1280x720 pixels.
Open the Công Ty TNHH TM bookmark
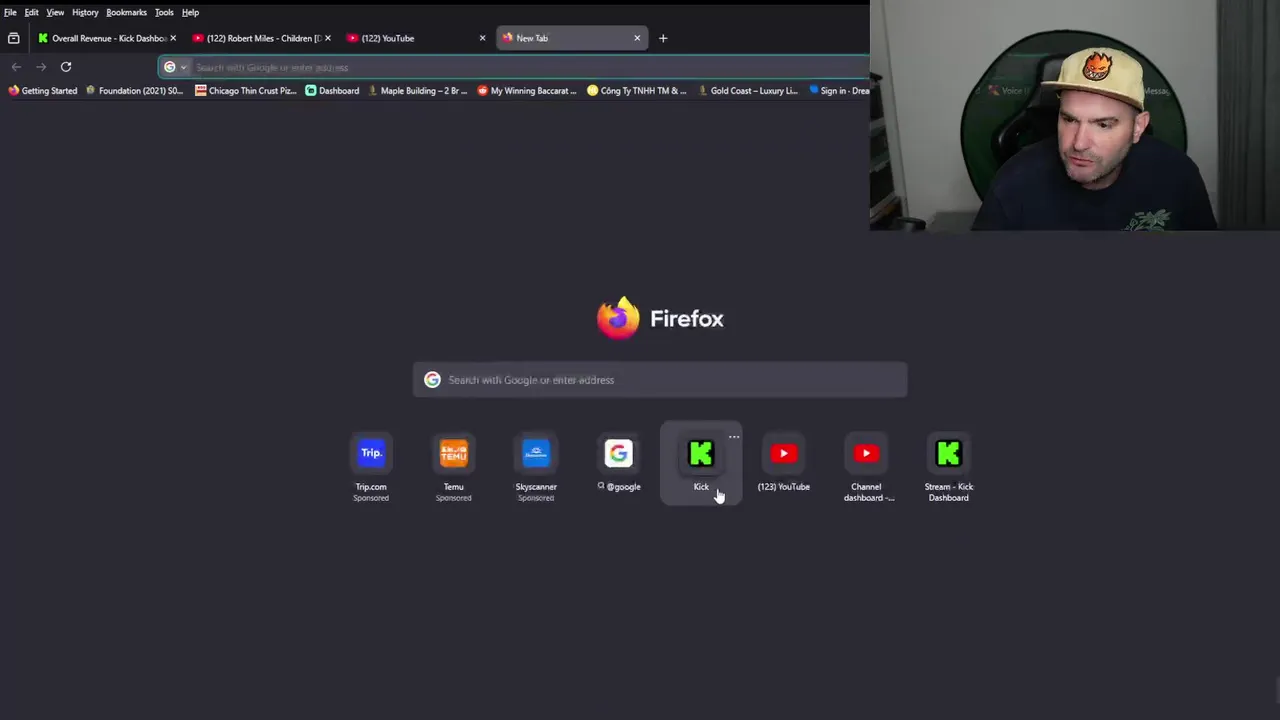[x=637, y=91]
